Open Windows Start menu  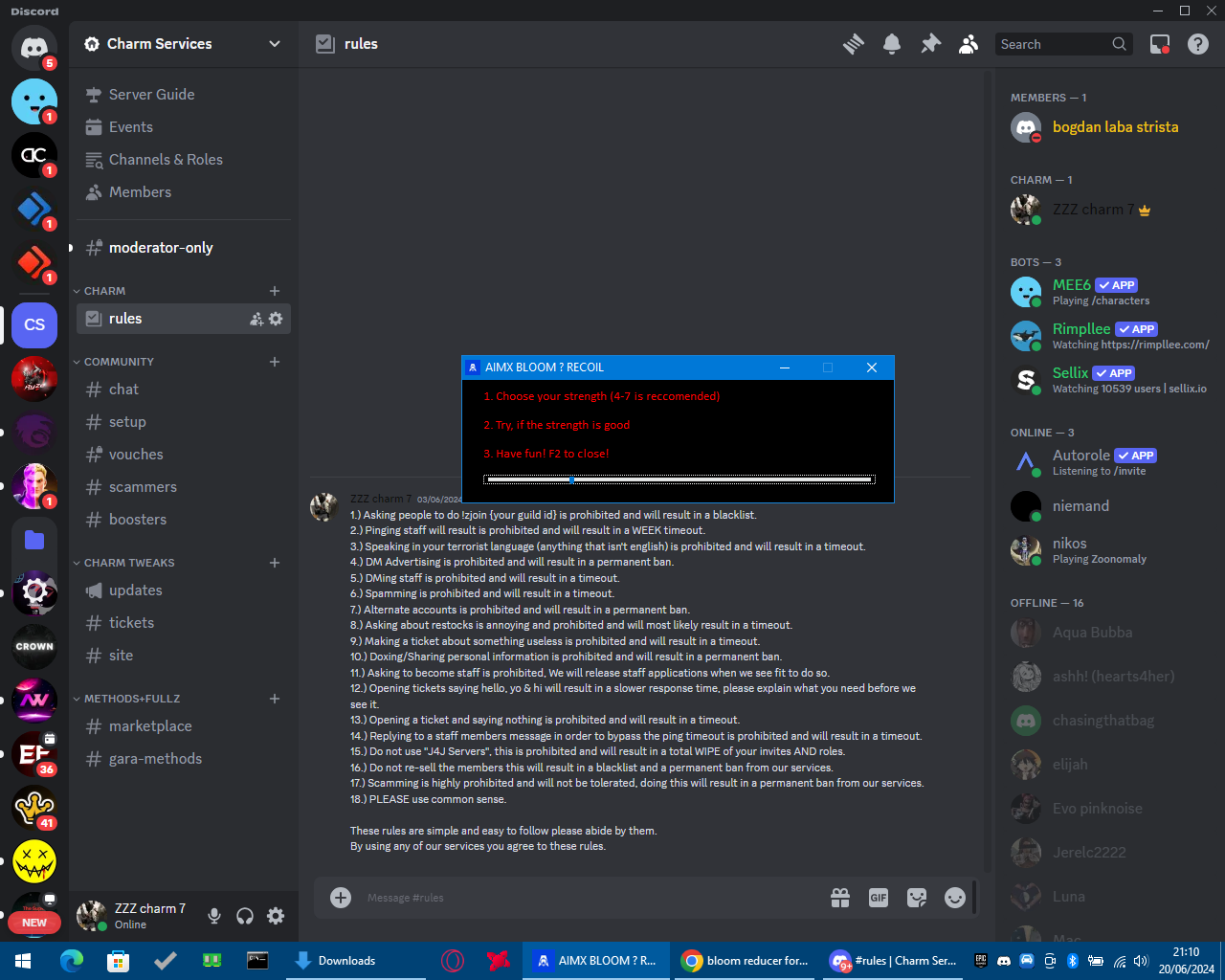pyautogui.click(x=23, y=961)
